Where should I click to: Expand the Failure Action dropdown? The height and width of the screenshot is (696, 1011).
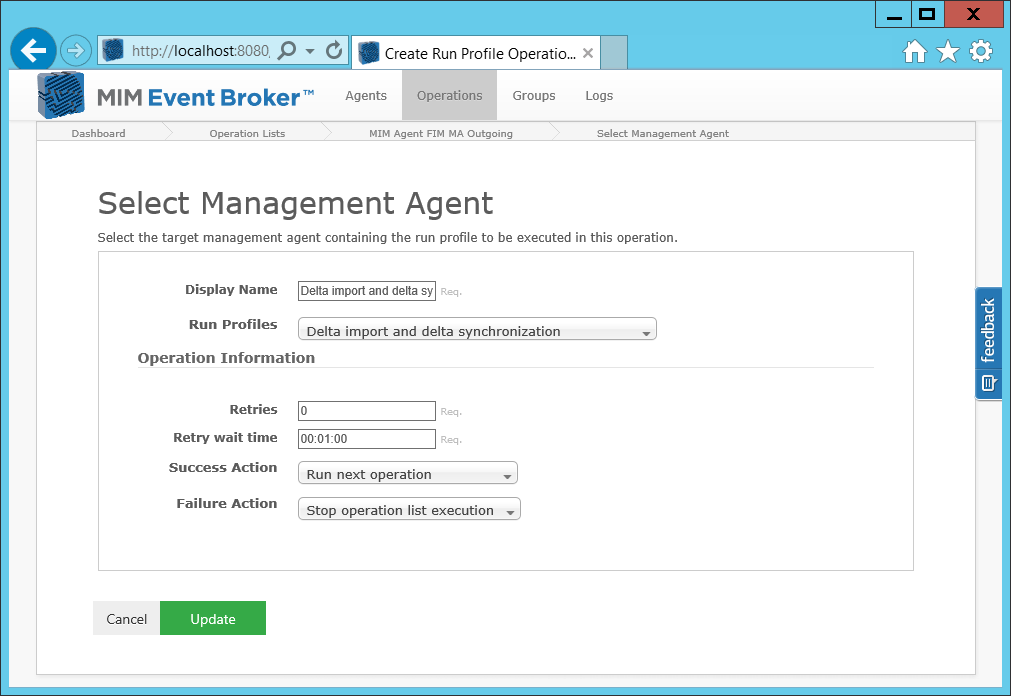point(409,509)
